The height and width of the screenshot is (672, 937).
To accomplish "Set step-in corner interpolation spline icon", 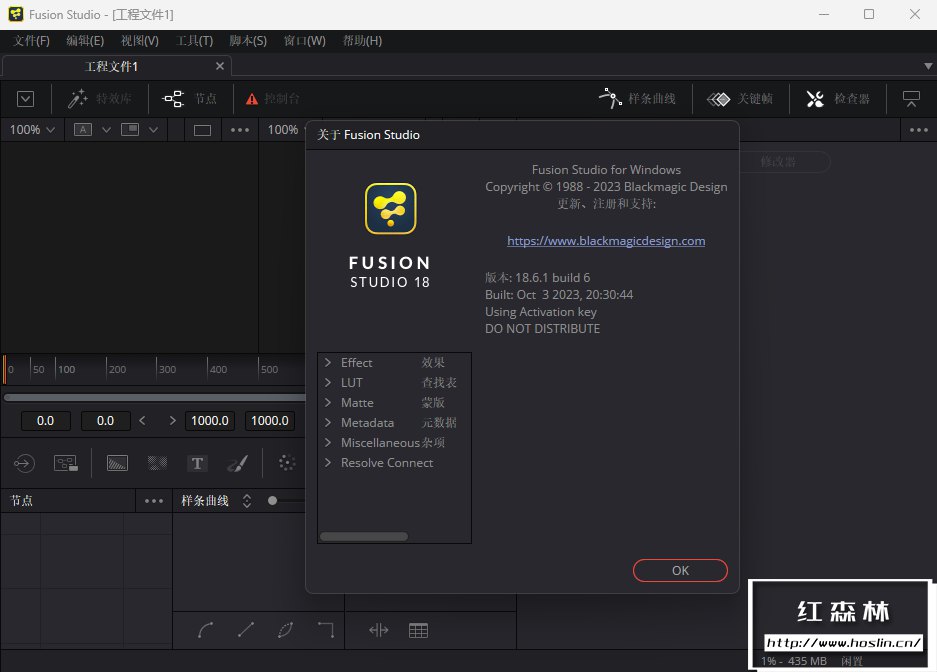I will [x=326, y=630].
